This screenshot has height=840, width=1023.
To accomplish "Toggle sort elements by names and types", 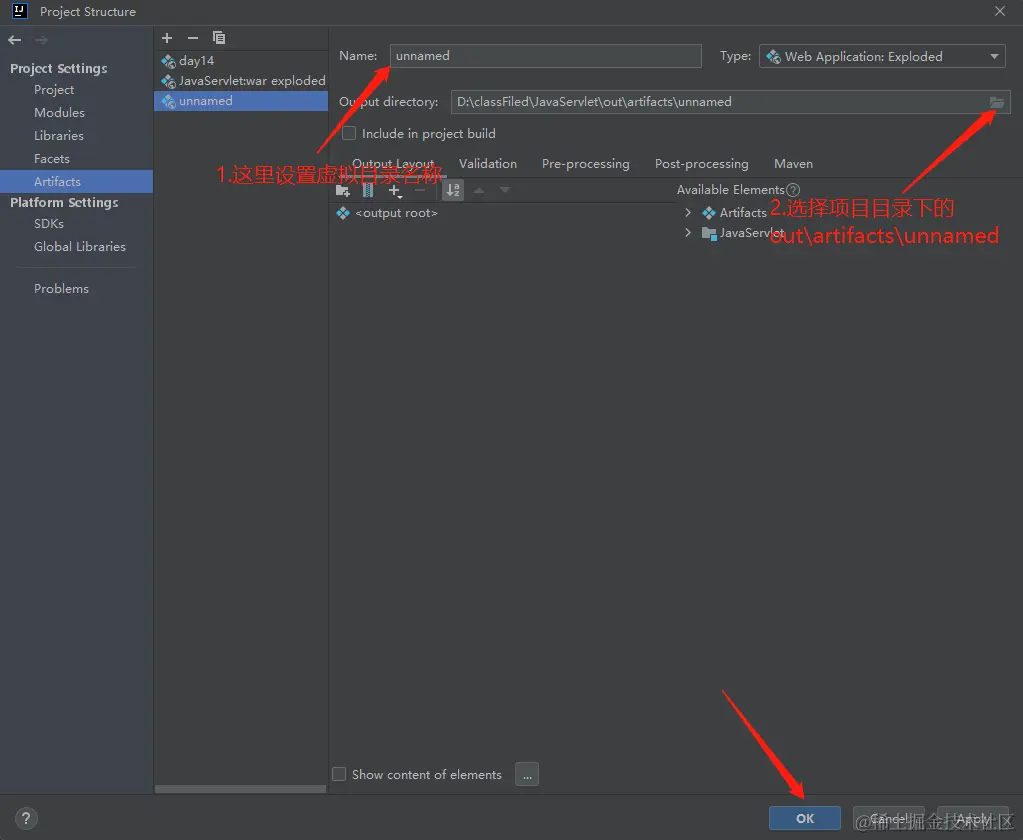I will pyautogui.click(x=453, y=190).
